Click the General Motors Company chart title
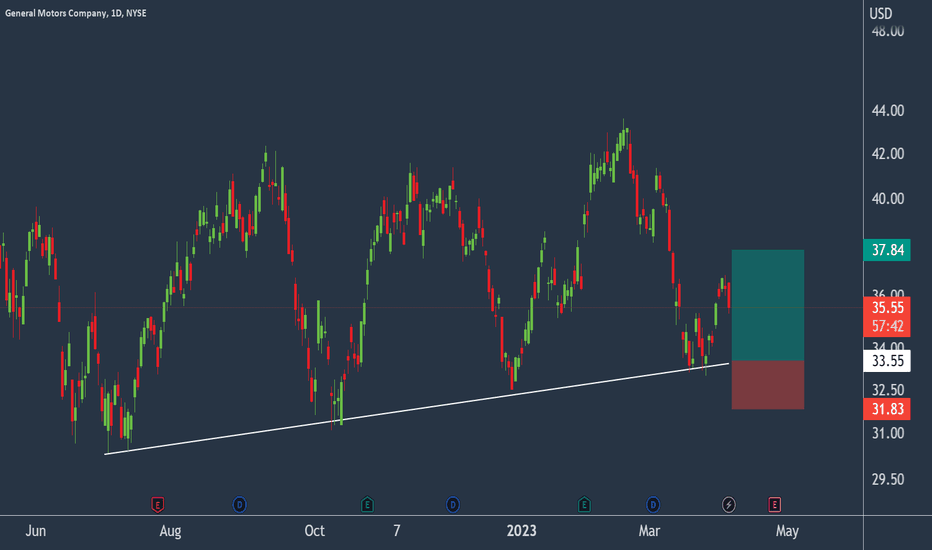The width and height of the screenshot is (932, 550). [75, 13]
